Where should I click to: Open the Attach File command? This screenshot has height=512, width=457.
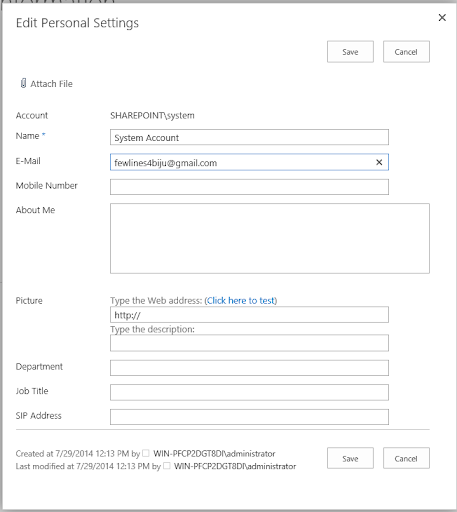(46, 84)
